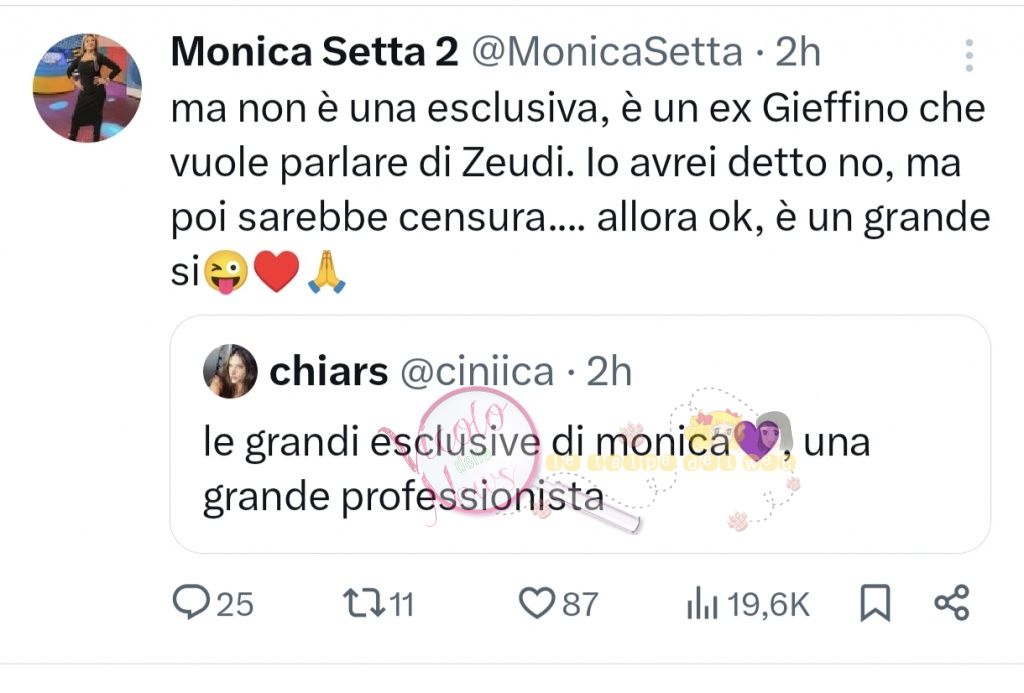Click the retweet arrows icon

click(x=357, y=603)
